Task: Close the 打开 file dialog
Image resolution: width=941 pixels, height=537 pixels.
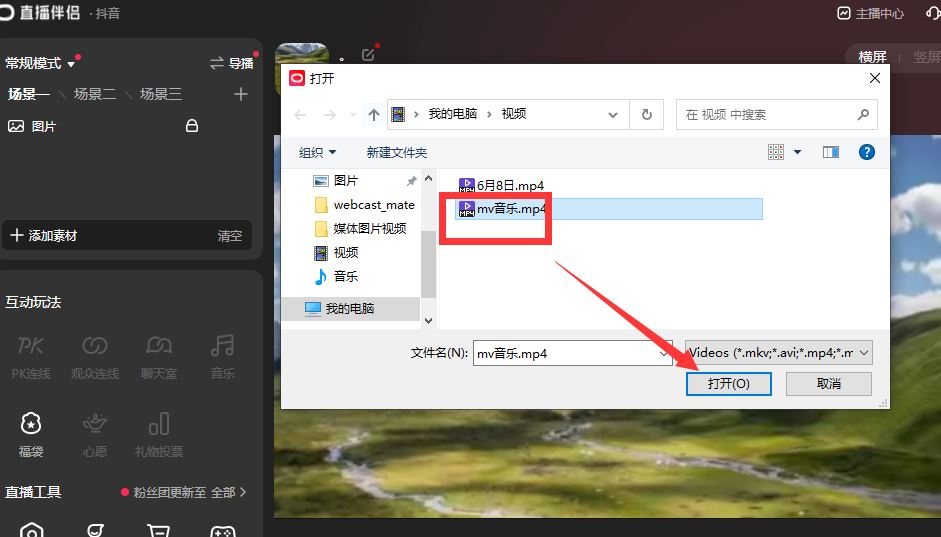Action: [875, 78]
